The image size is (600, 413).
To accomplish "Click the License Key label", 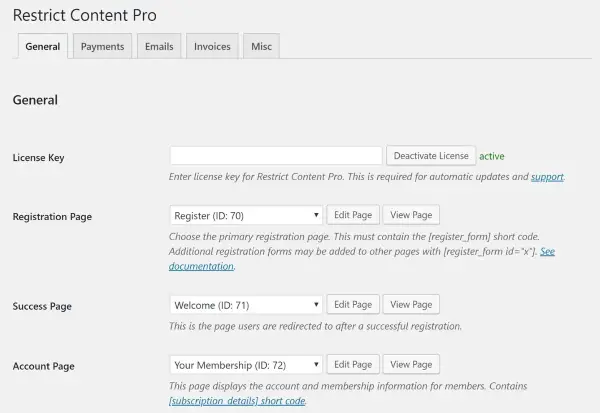I will pyautogui.click(x=38, y=158).
